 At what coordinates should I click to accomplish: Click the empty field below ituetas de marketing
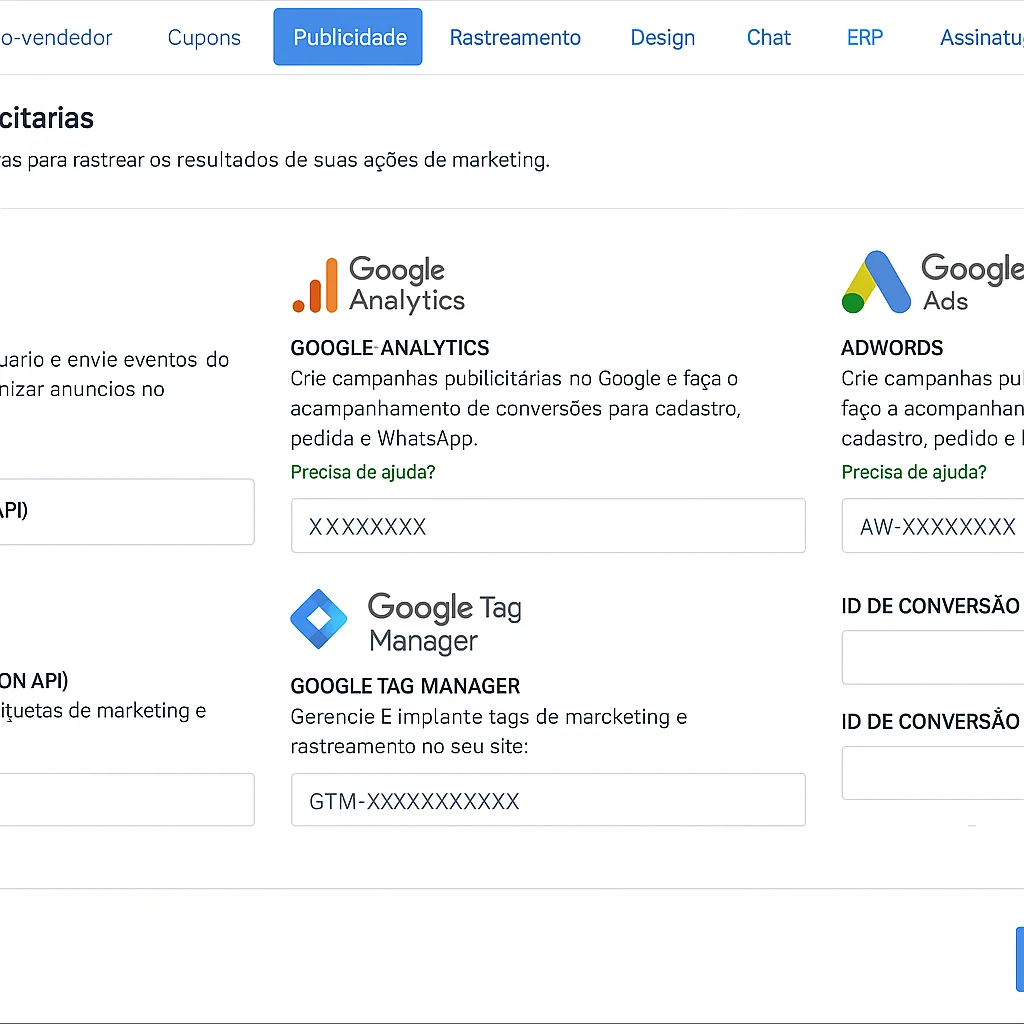(127, 799)
